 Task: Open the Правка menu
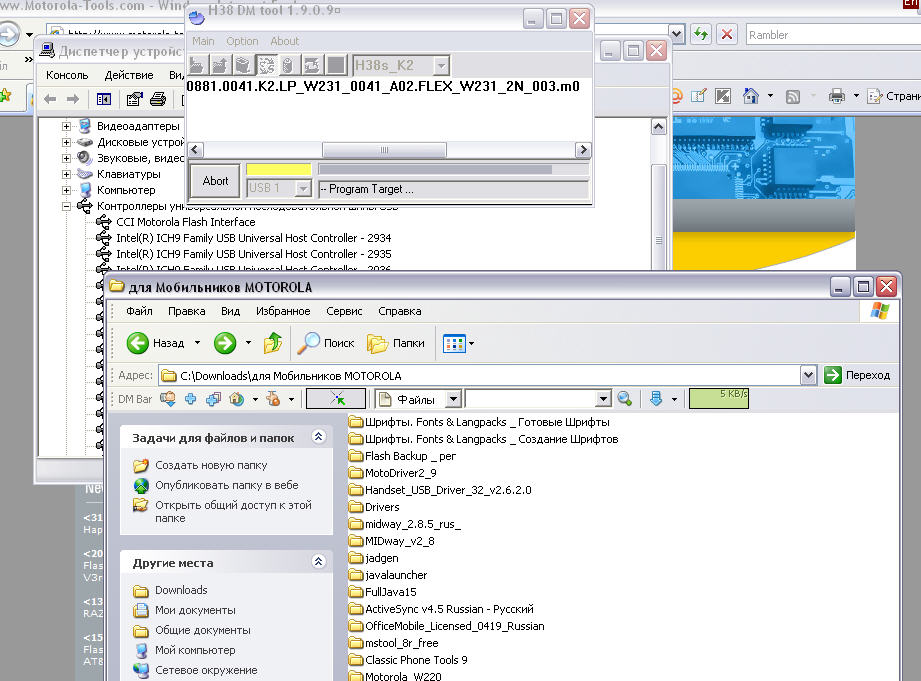coord(187,311)
